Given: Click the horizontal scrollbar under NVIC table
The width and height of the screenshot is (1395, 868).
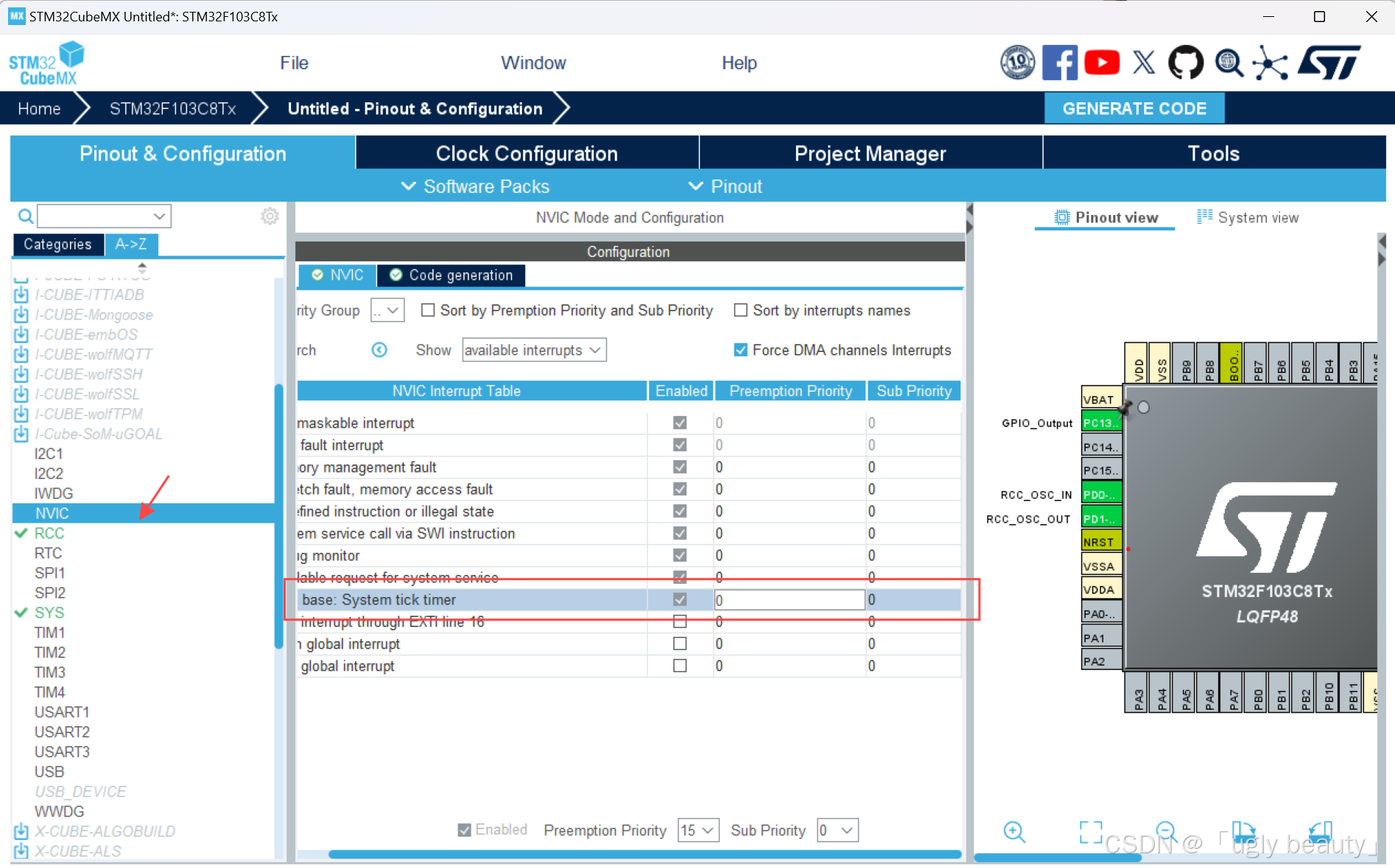Looking at the screenshot, I should tap(644, 855).
